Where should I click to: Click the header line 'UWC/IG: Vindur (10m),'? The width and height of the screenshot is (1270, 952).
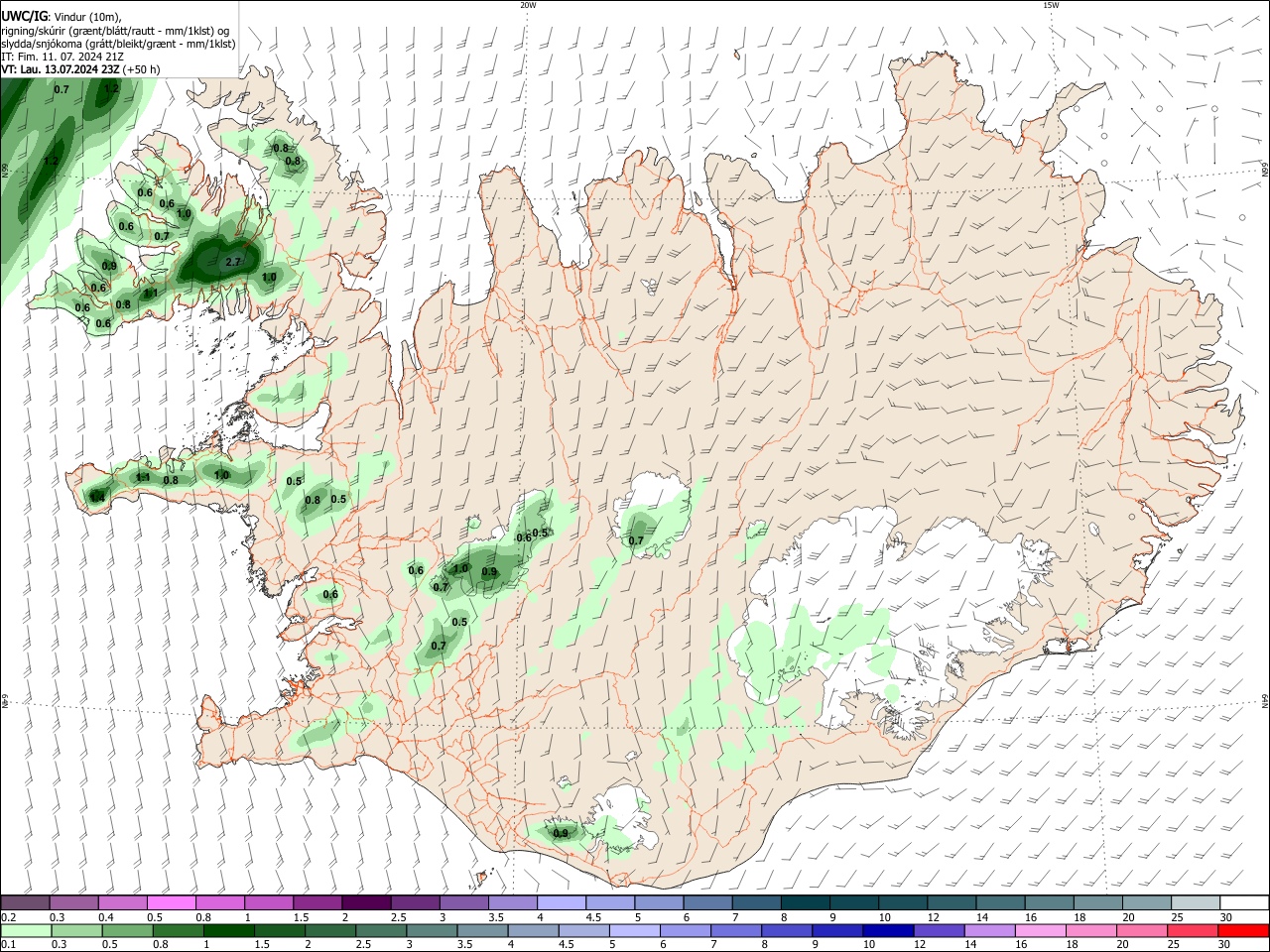(62, 17)
